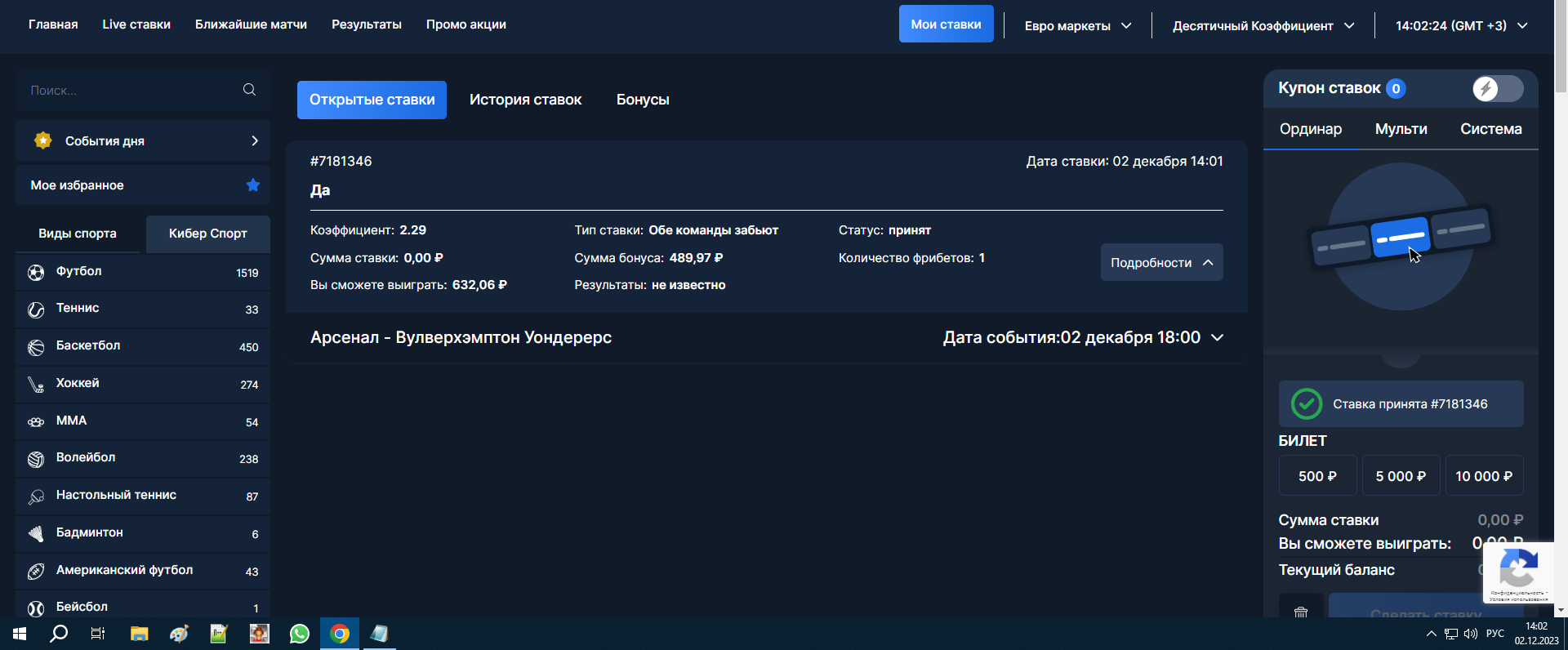The image size is (1568, 650).
Task: Click the favorites star icon
Action: point(253,185)
